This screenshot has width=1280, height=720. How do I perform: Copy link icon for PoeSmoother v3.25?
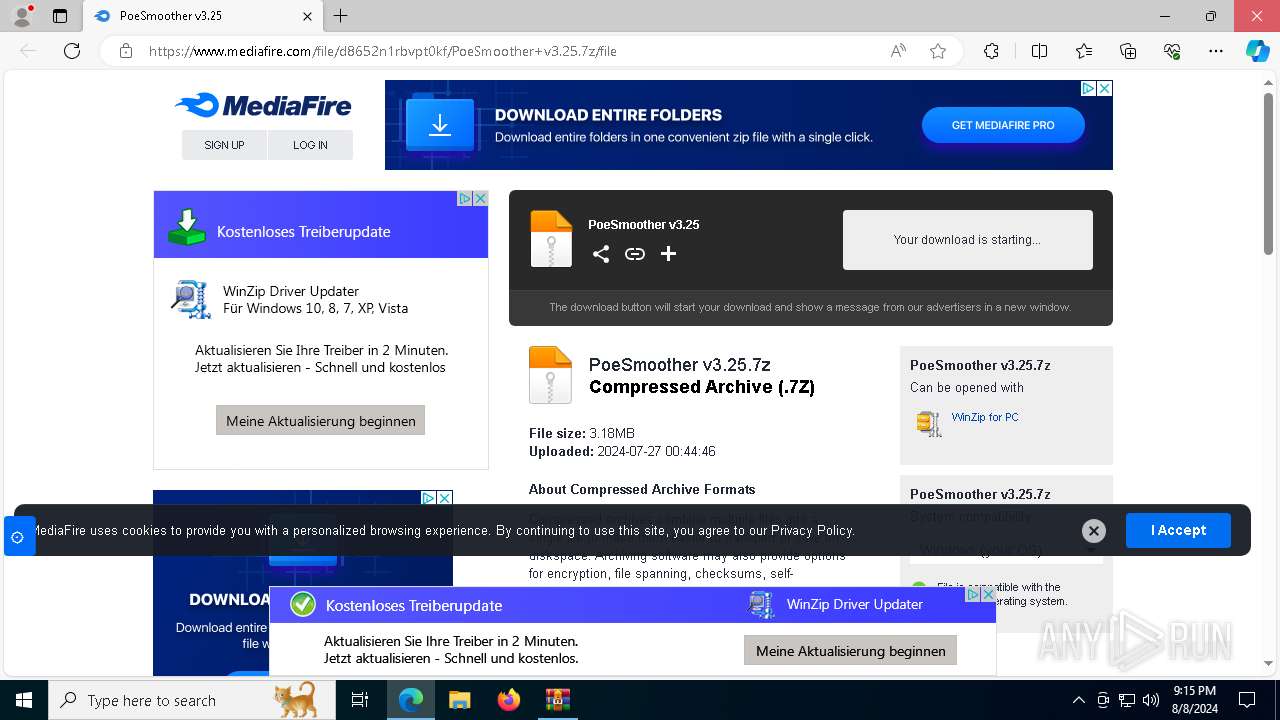tap(635, 254)
